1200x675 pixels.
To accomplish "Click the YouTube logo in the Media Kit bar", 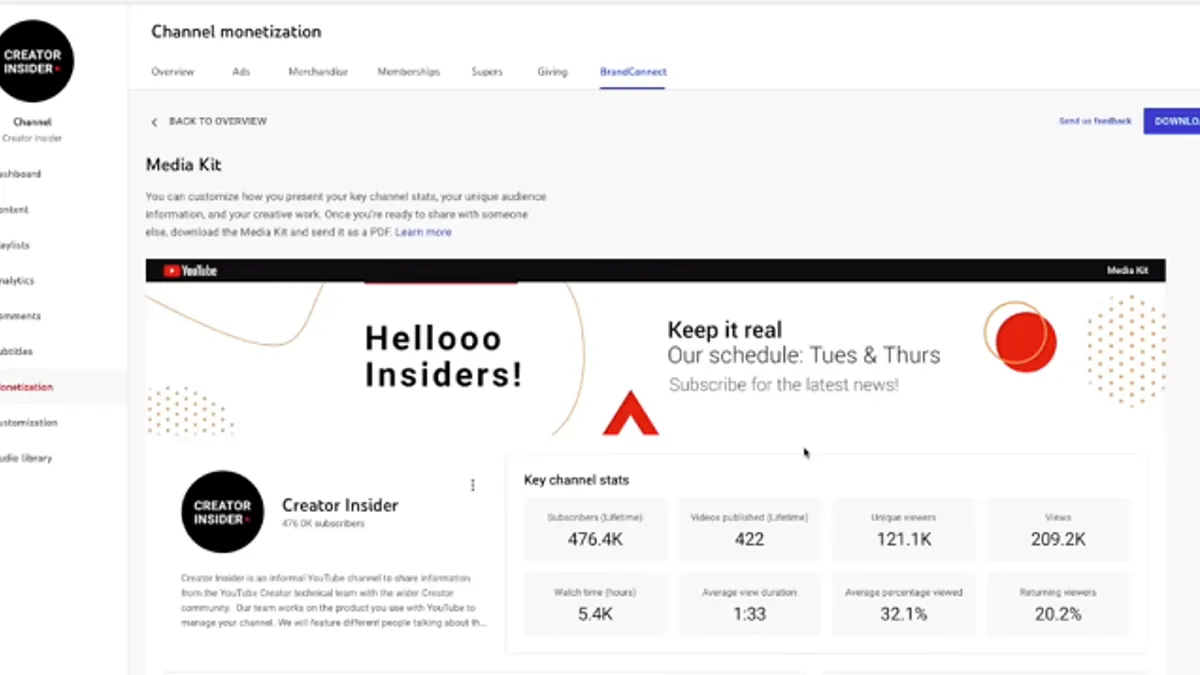I will point(190,270).
